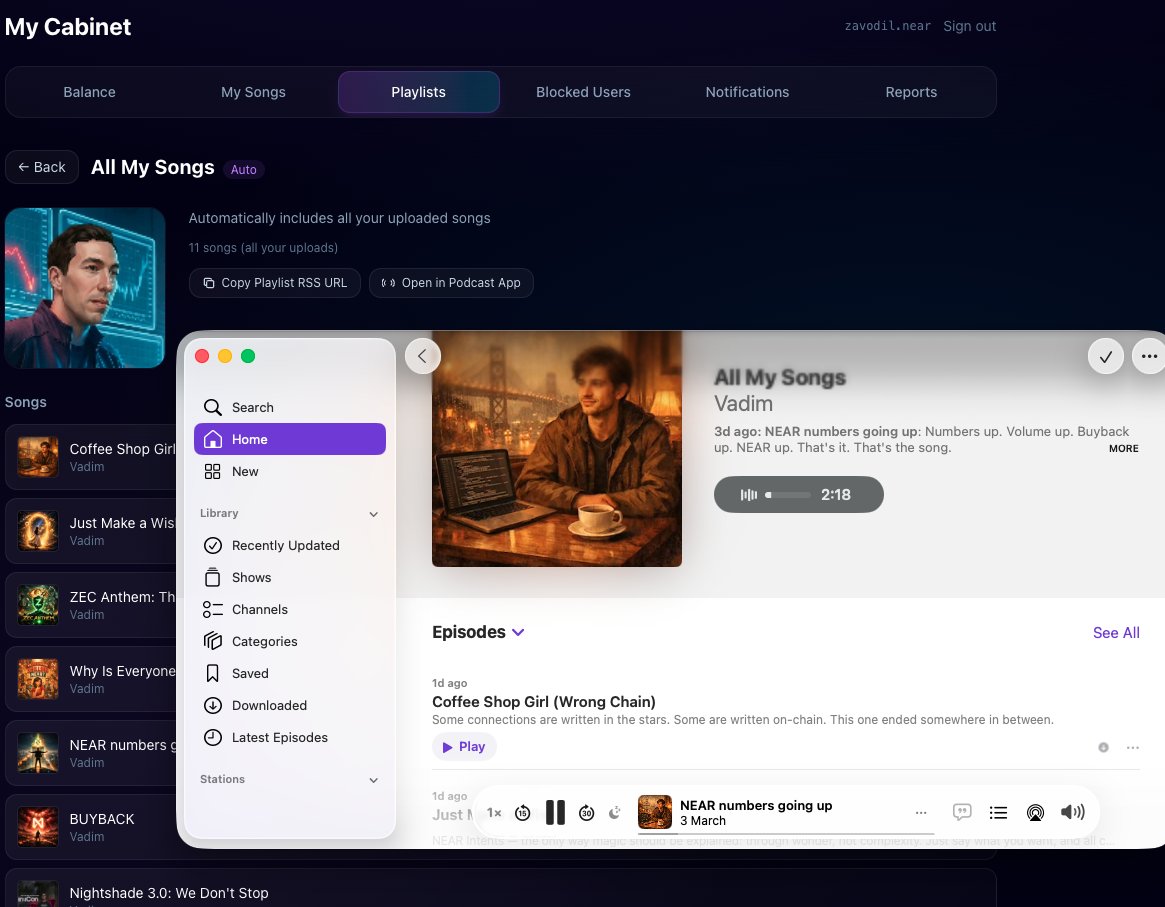The height and width of the screenshot is (907, 1165).
Task: Skip forward 30 seconds
Action: coord(587,813)
